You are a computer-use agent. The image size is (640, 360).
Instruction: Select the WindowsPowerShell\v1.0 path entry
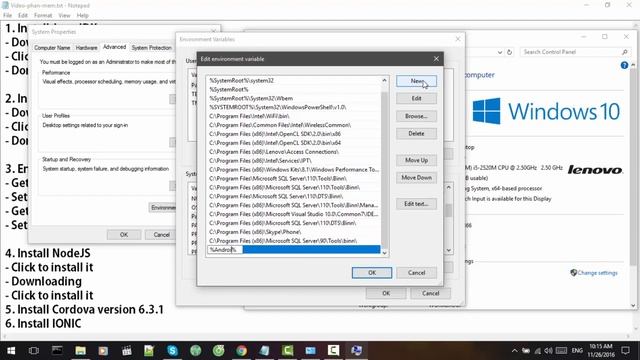pyautogui.click(x=293, y=107)
